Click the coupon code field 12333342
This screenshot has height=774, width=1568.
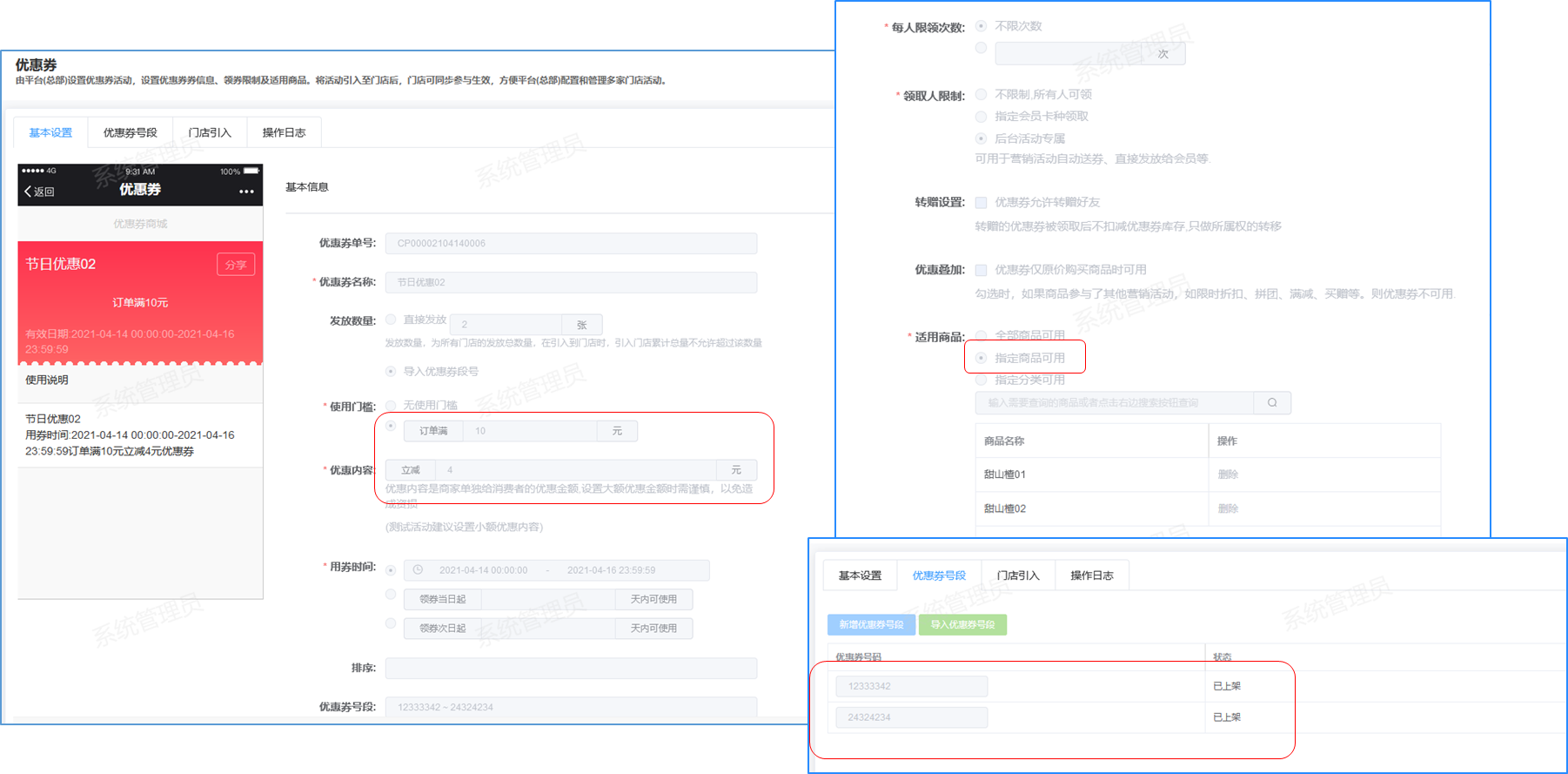tap(912, 686)
